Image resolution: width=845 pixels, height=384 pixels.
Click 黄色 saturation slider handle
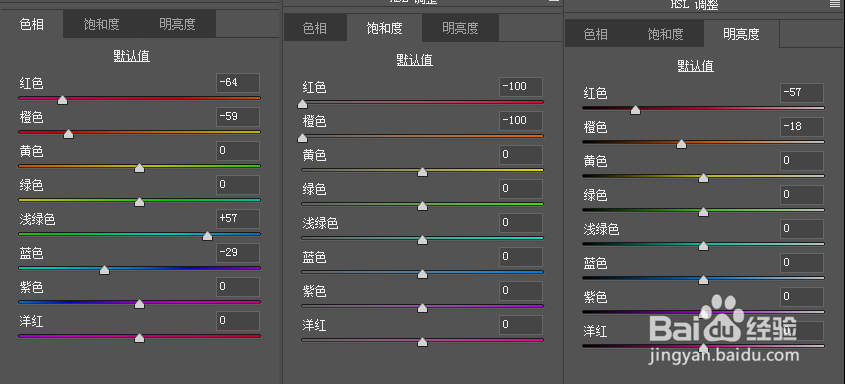pyautogui.click(x=422, y=172)
